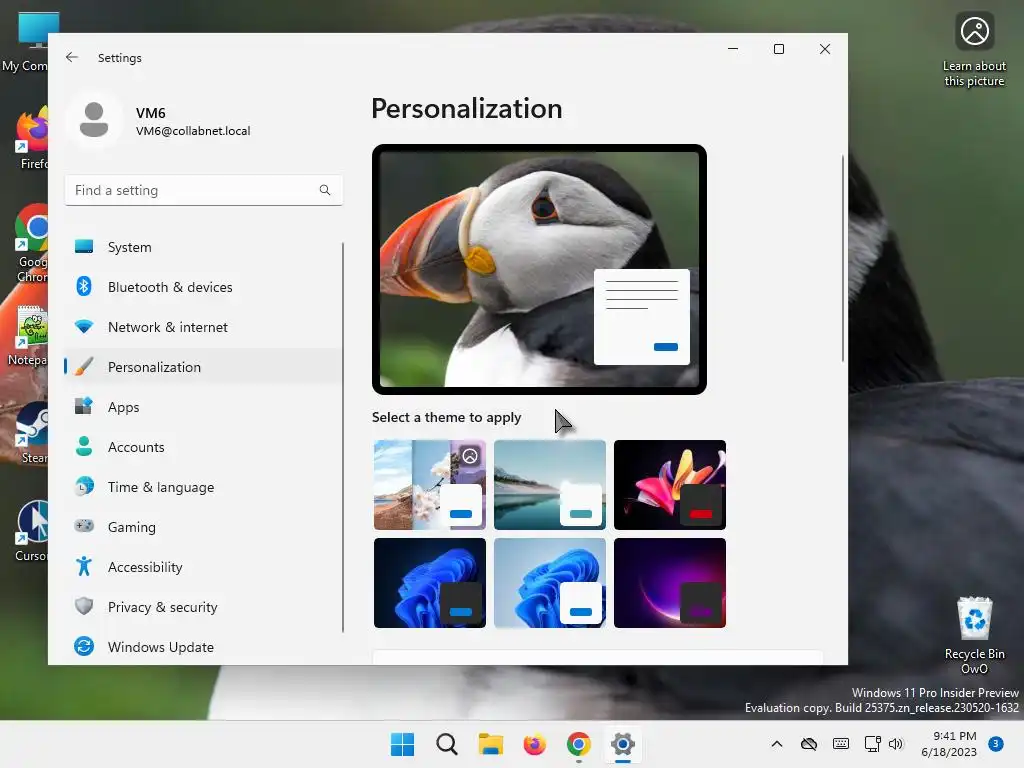Minimize the Settings window

(733, 49)
